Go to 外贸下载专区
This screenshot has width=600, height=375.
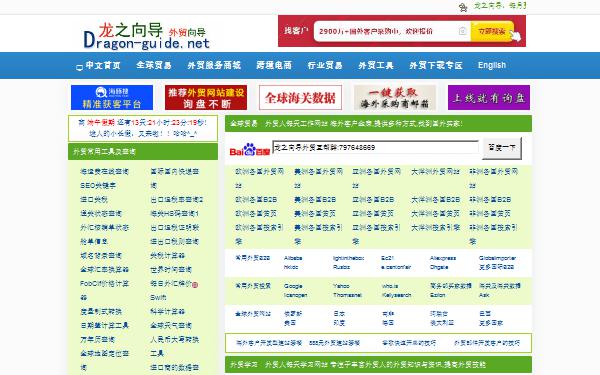[x=436, y=65]
